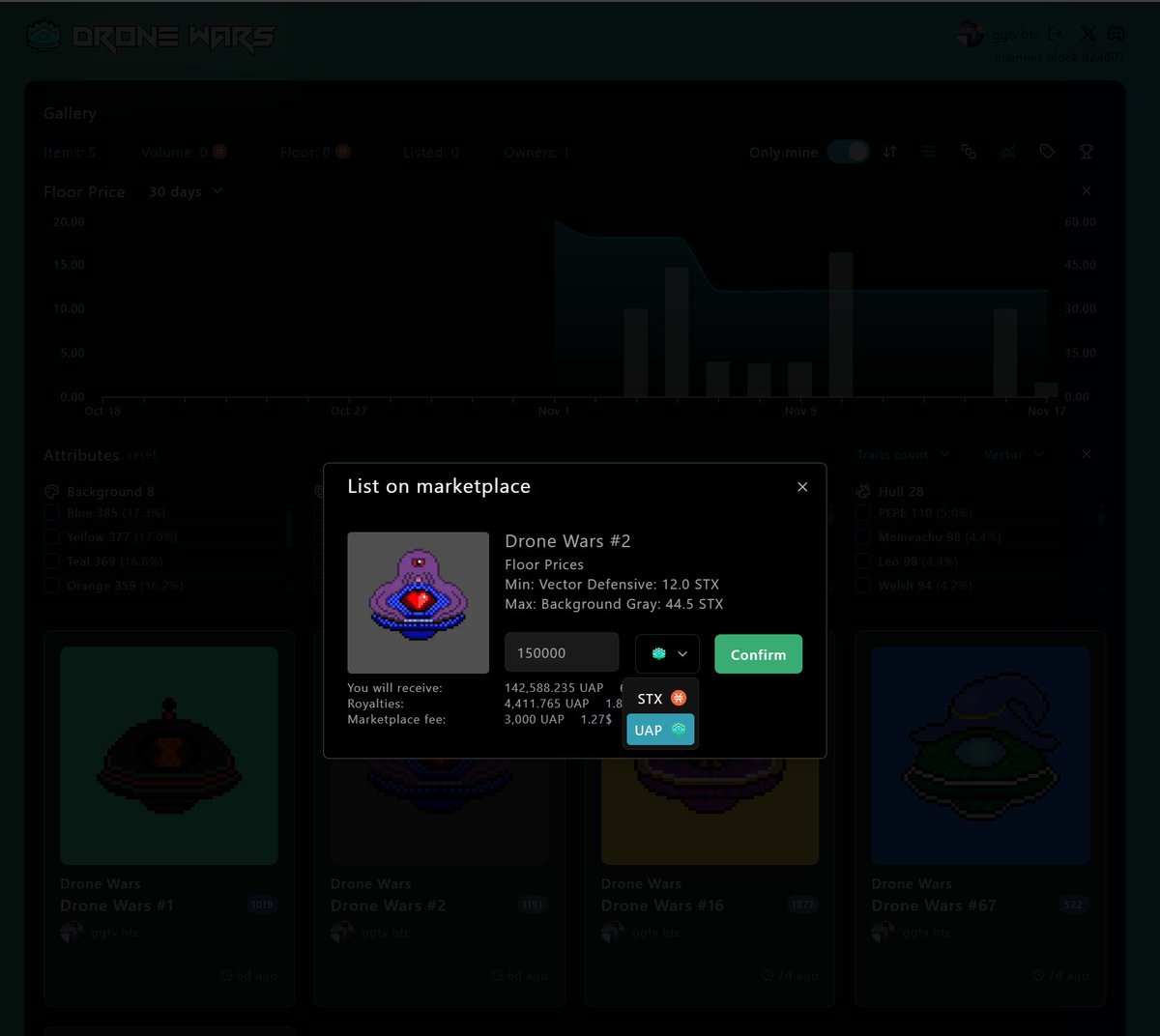
Task: Check the Memeachu 98 hull filter
Action: point(863,537)
